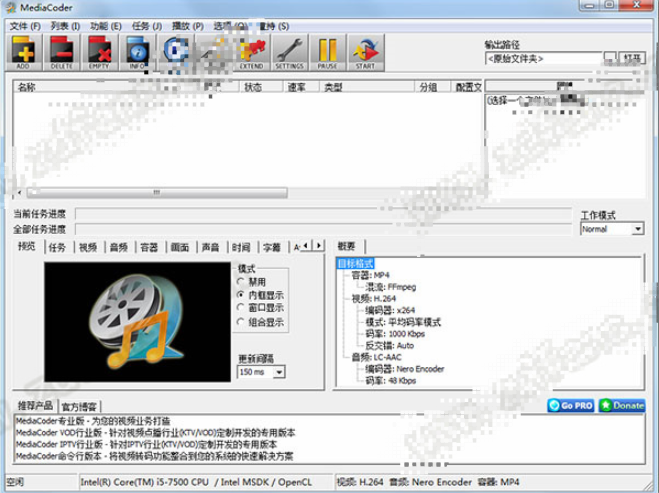Click the MediaCoder IPTV行业版 link

pyautogui.click(x=146, y=444)
